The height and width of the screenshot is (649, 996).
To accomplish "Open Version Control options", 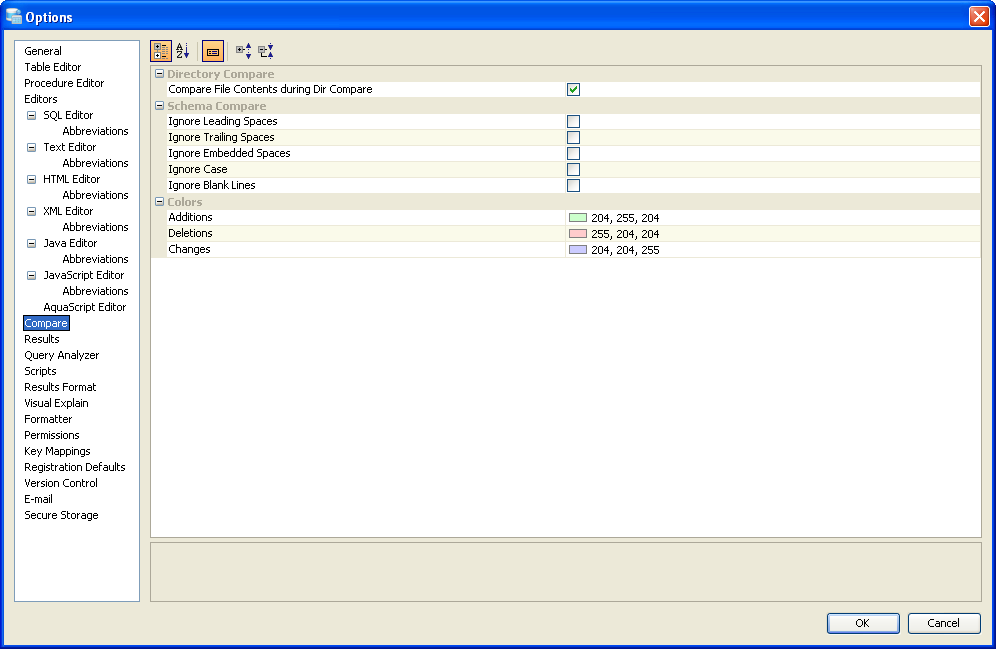I will click(60, 483).
